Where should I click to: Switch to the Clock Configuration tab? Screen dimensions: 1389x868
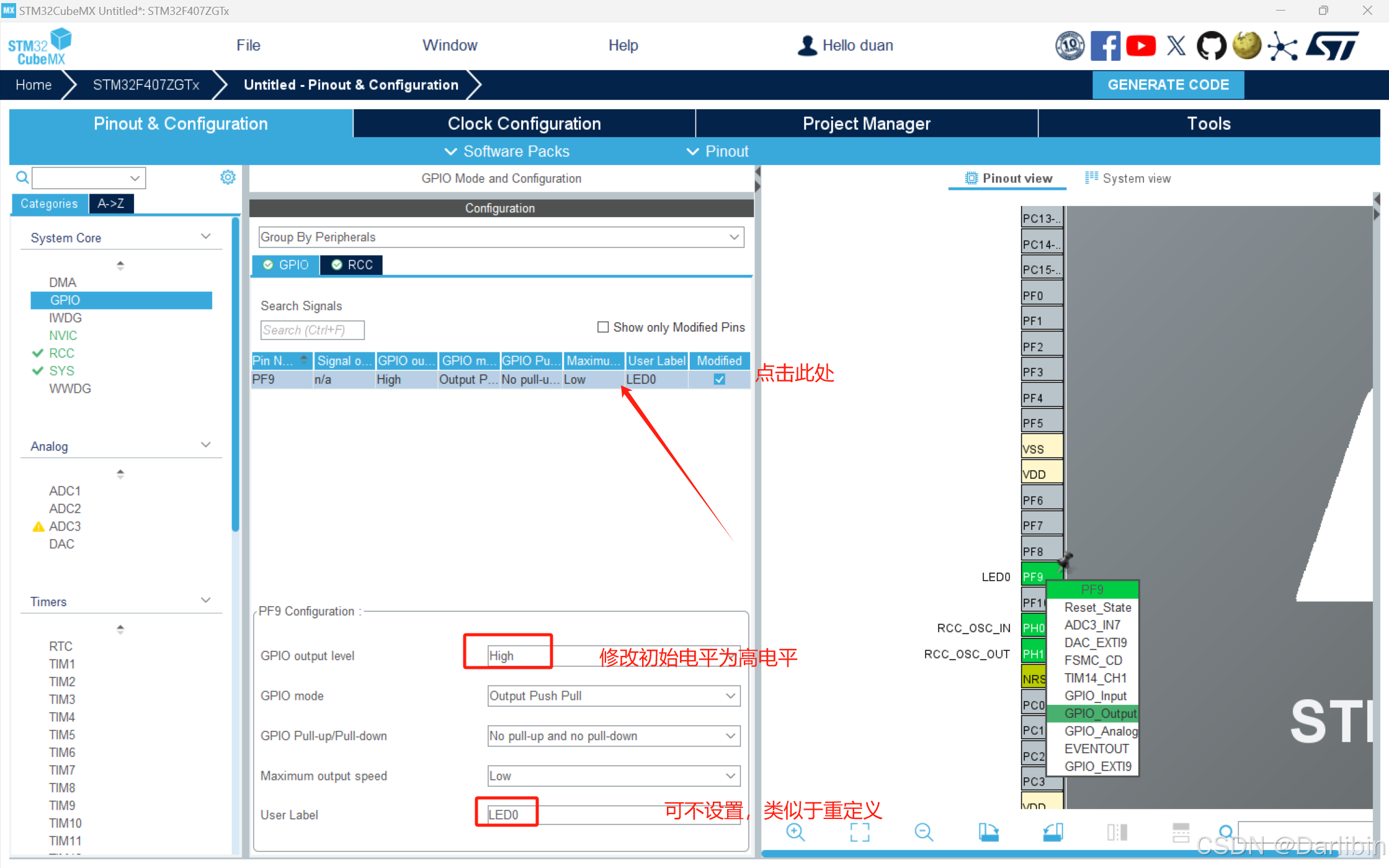pos(524,123)
